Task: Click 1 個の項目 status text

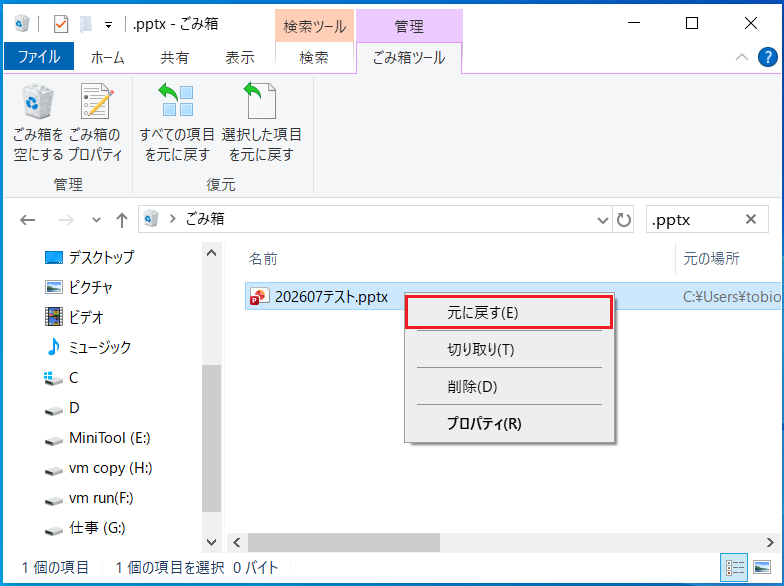Action: click(x=55, y=568)
